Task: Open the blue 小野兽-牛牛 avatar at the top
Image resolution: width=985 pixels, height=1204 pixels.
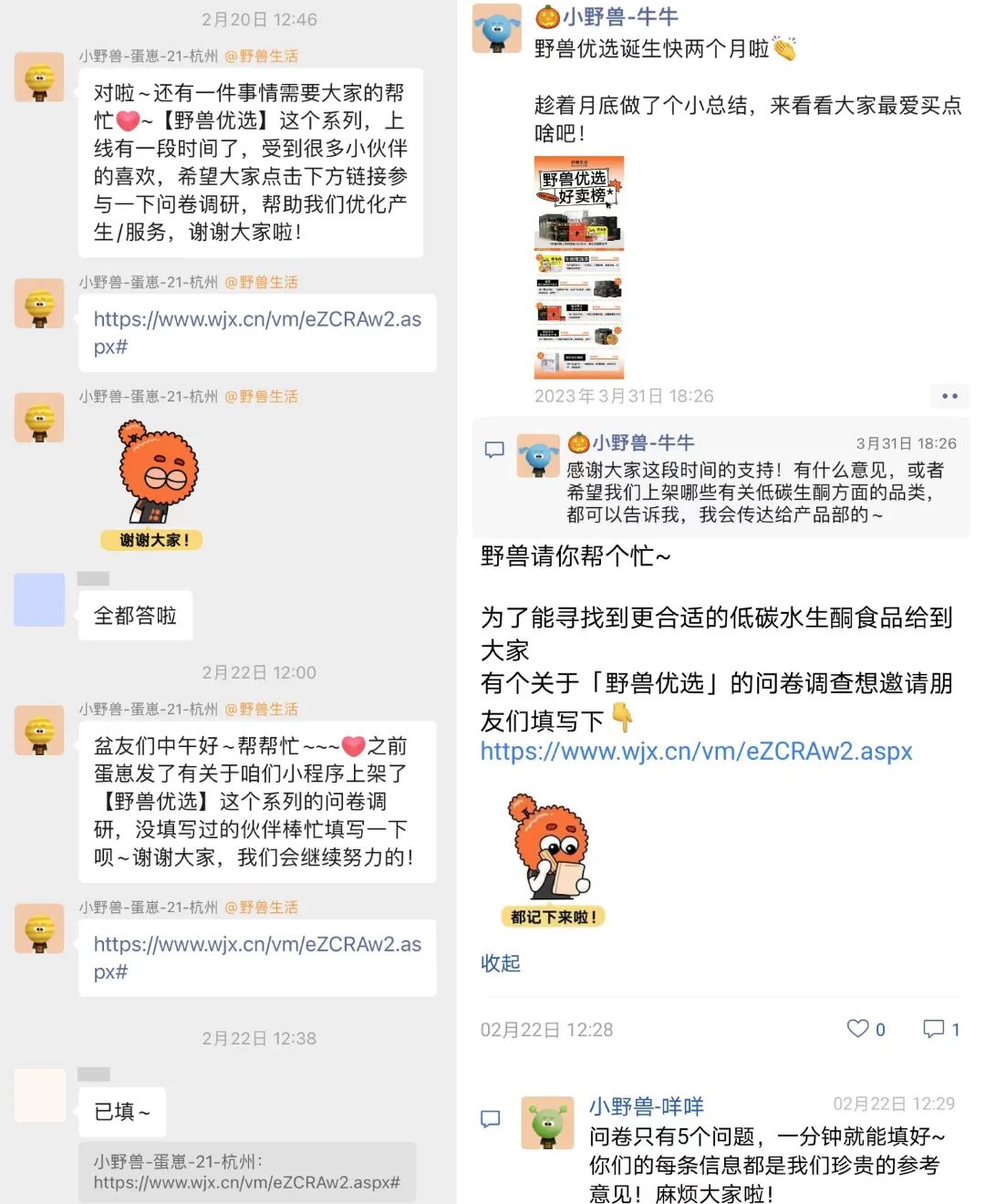Action: 497,28
